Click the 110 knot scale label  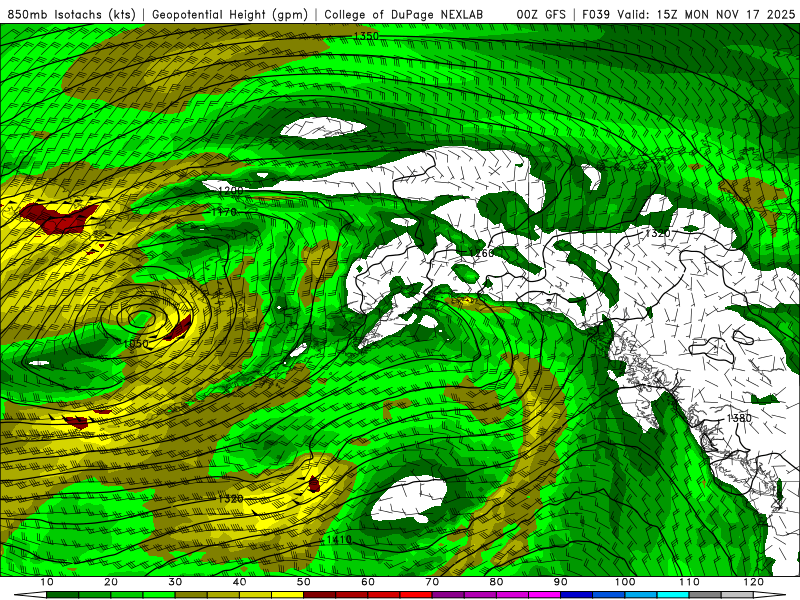pos(689,582)
